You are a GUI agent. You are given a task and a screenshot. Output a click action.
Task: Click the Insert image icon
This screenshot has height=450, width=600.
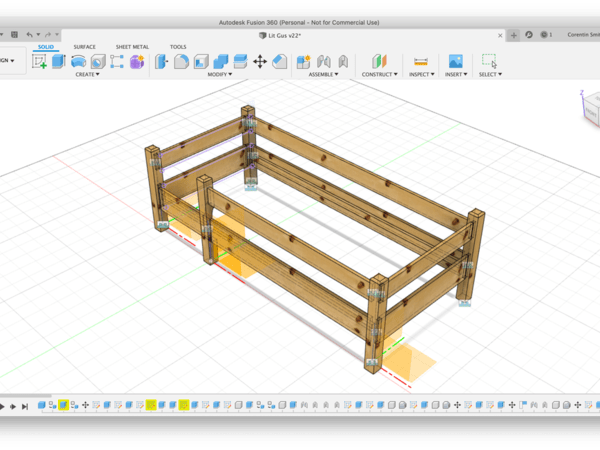(455, 62)
